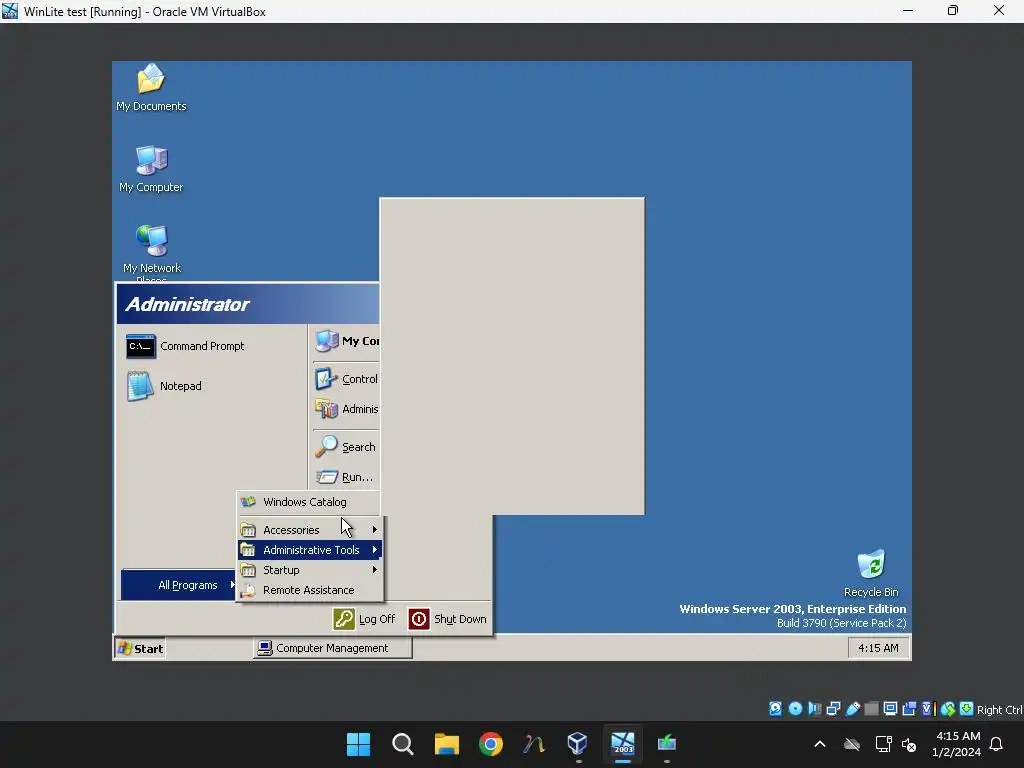The image size is (1024, 768).
Task: Click the muted volume tray icon
Action: coord(908,744)
